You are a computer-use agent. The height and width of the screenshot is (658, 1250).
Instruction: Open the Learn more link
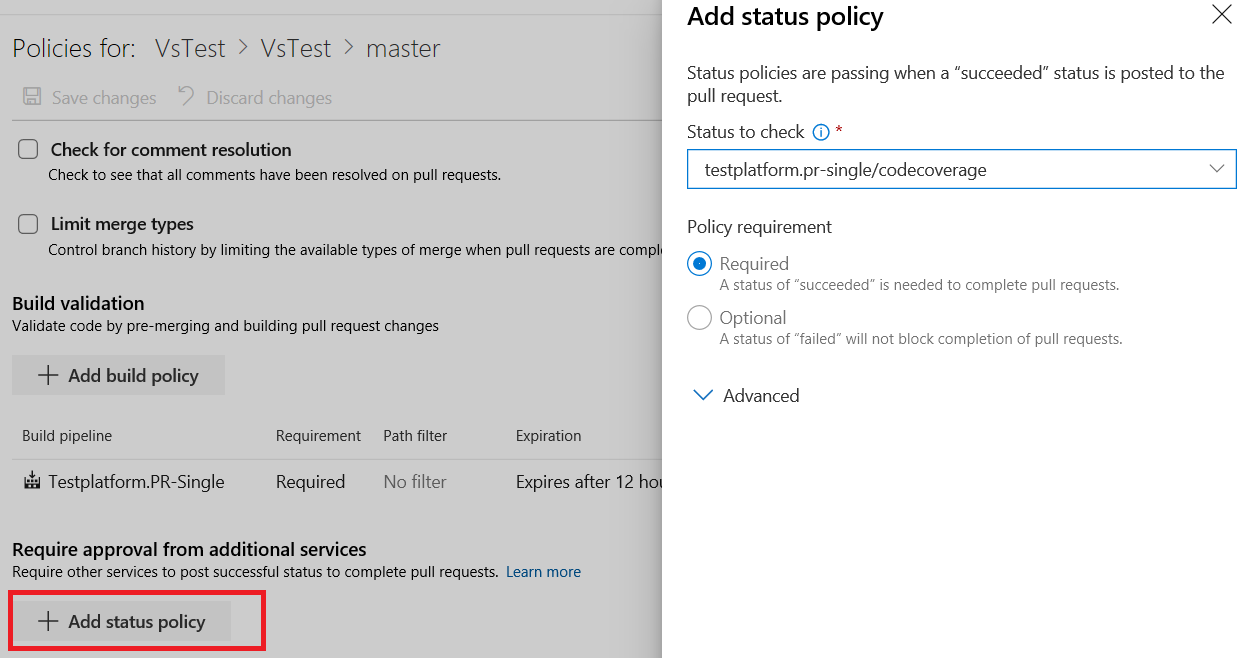pos(543,571)
